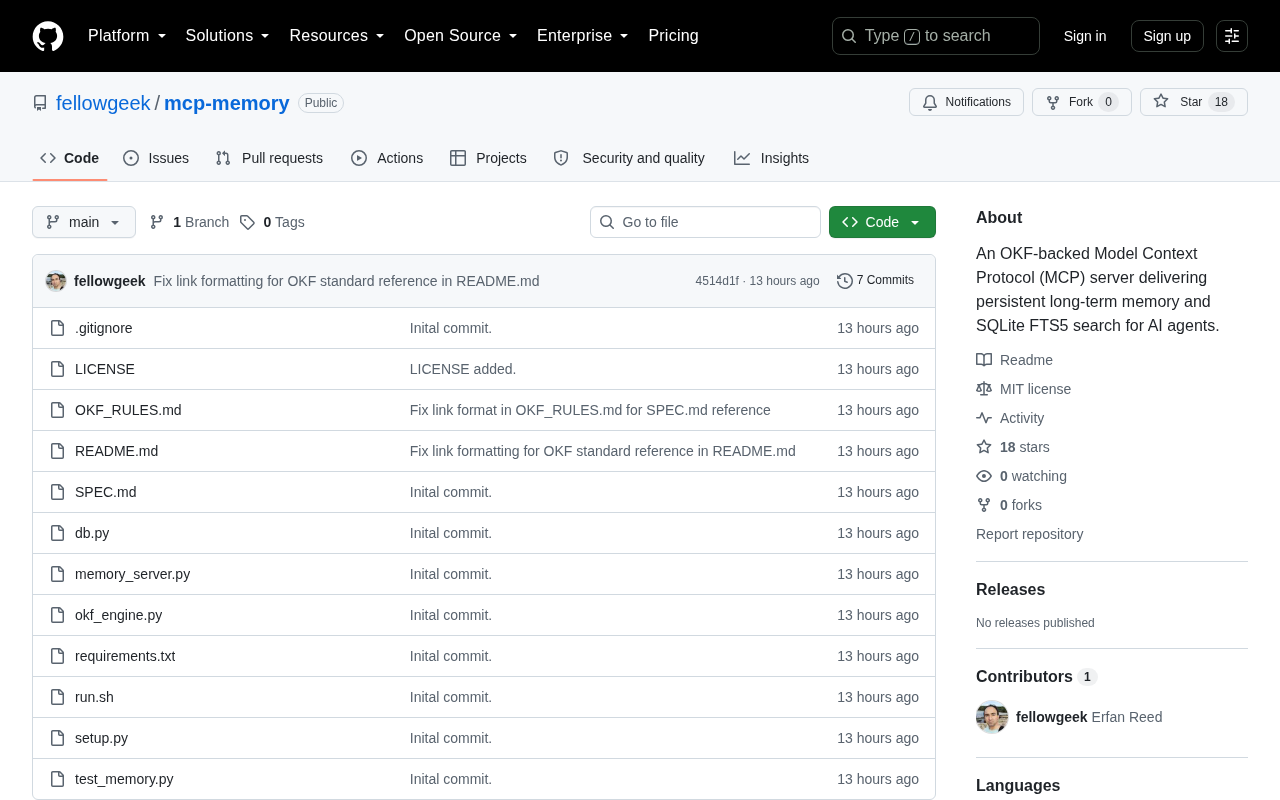Select the Code tab
Viewport: 1280px width, 800px height.
tap(70, 158)
